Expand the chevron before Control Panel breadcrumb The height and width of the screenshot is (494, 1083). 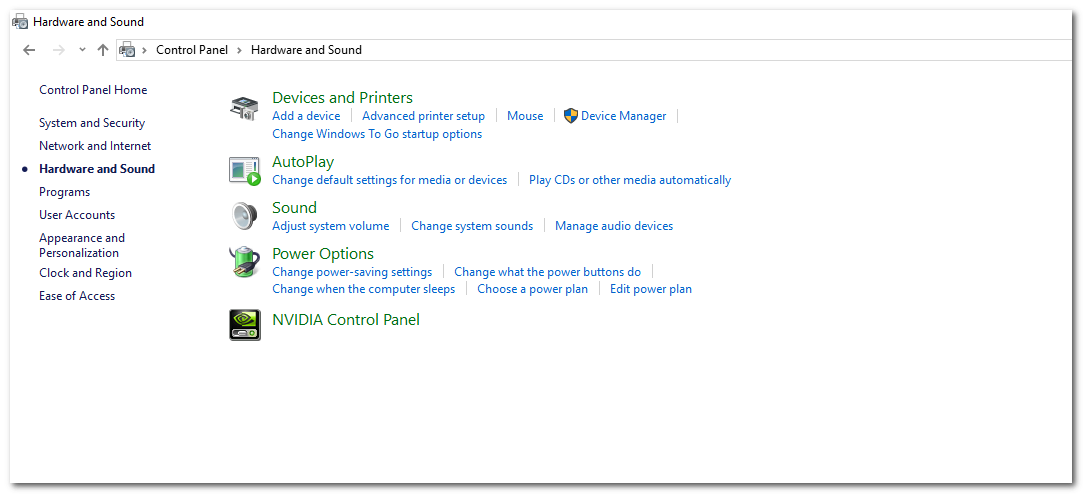tap(145, 50)
